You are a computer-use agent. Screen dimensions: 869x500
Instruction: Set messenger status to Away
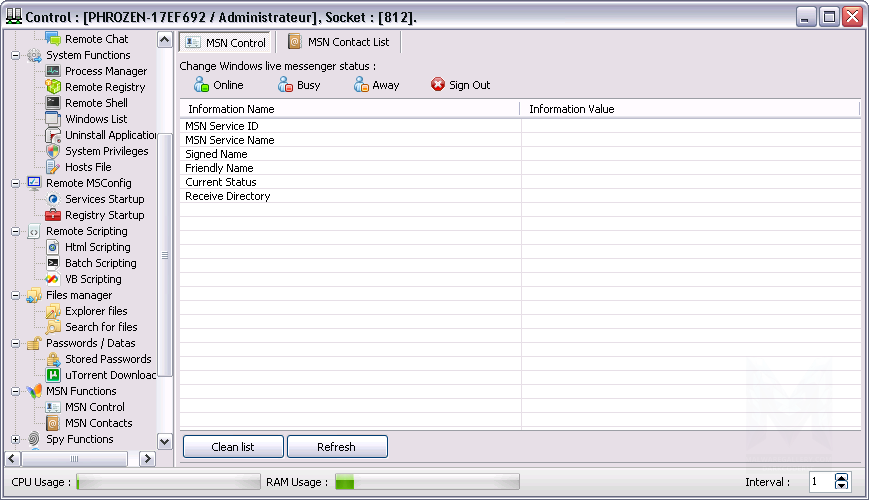pyautogui.click(x=376, y=85)
